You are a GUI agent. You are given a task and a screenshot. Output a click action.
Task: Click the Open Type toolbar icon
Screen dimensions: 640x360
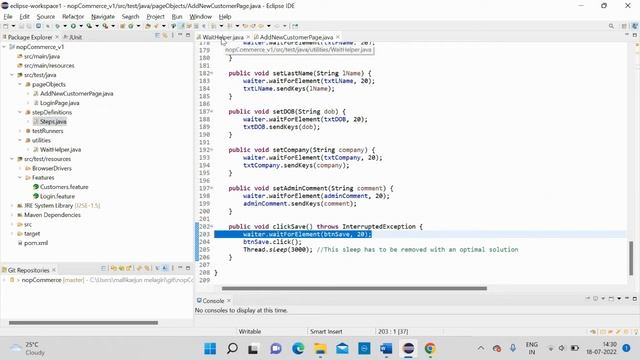pyautogui.click(x=148, y=26)
